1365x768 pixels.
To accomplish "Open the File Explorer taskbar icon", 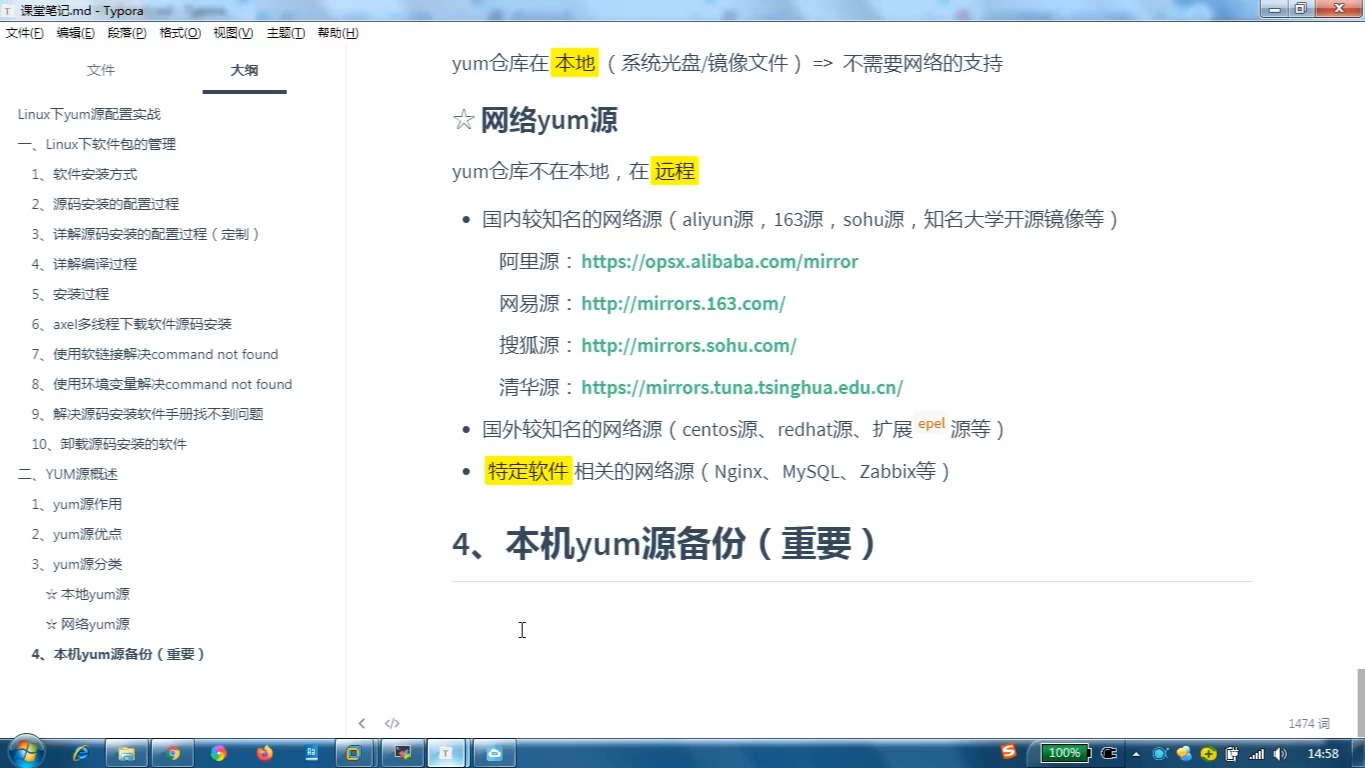I will [127, 753].
